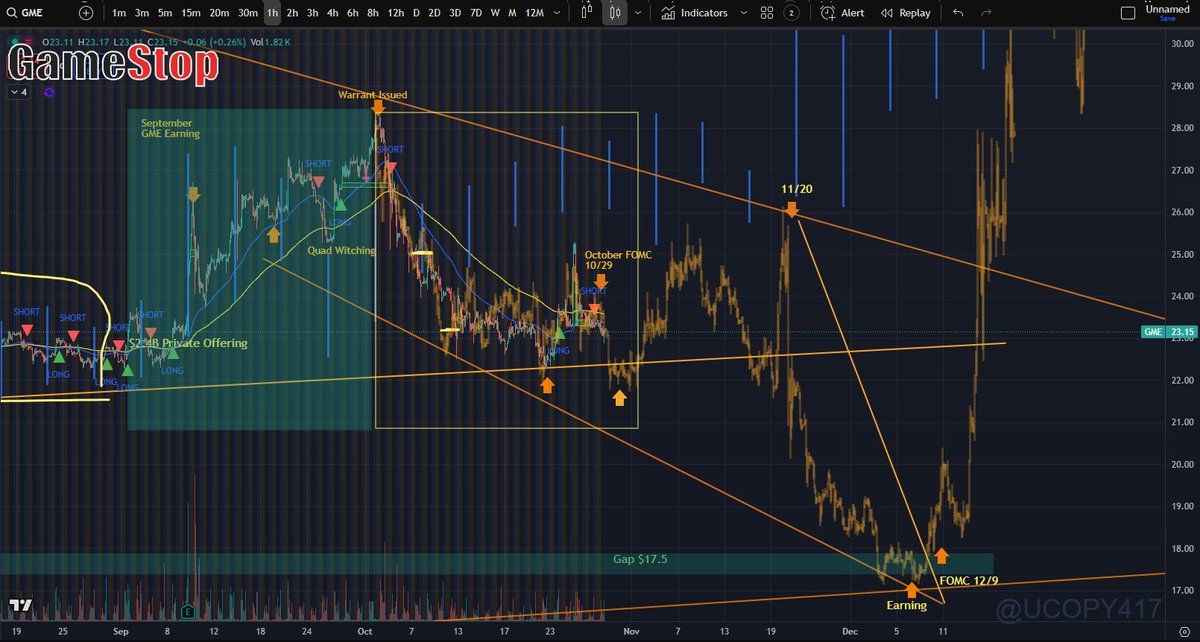Select the 2h timeframe
This screenshot has width=1200, height=642.
tap(292, 13)
